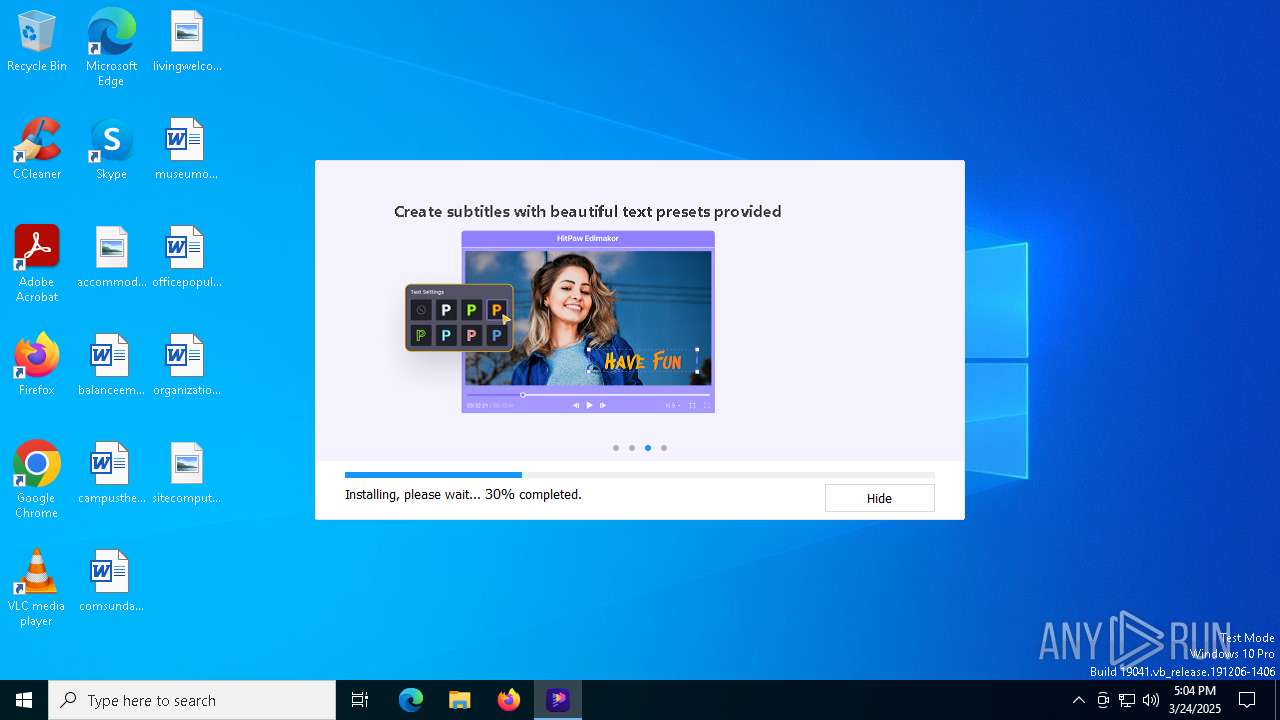The image size is (1280, 720).
Task: Open network status tray icon
Action: click(1127, 700)
